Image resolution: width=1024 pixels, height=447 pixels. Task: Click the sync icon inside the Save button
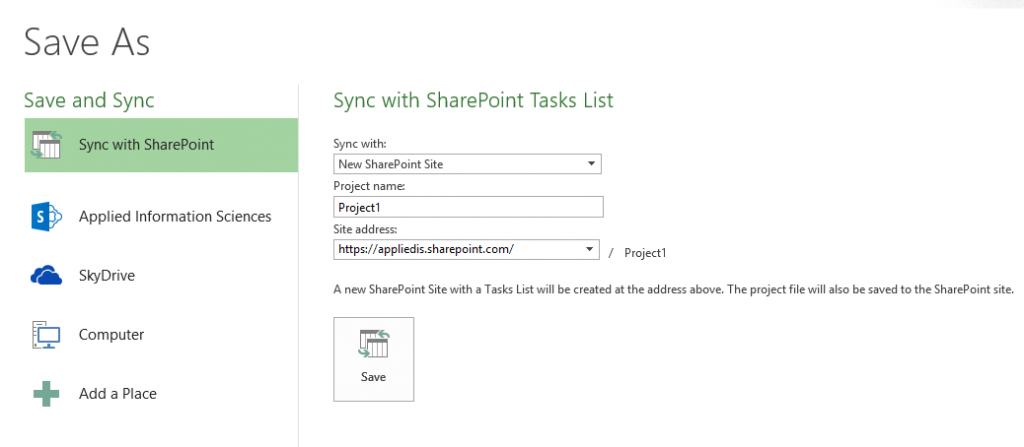pyautogui.click(x=373, y=345)
